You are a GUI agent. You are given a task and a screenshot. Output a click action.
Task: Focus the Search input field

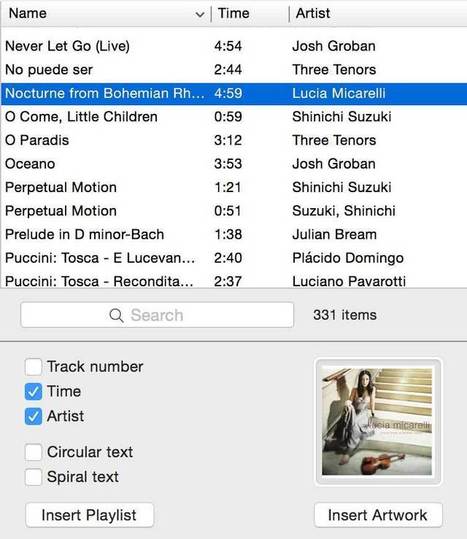pyautogui.click(x=157, y=315)
